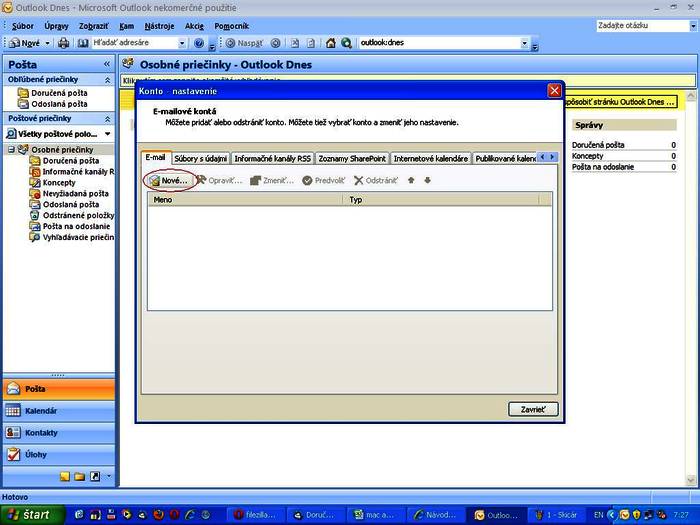The height and width of the screenshot is (525, 700).
Task: Collapse the Pošta navigation pane chevron
Action: point(107,64)
